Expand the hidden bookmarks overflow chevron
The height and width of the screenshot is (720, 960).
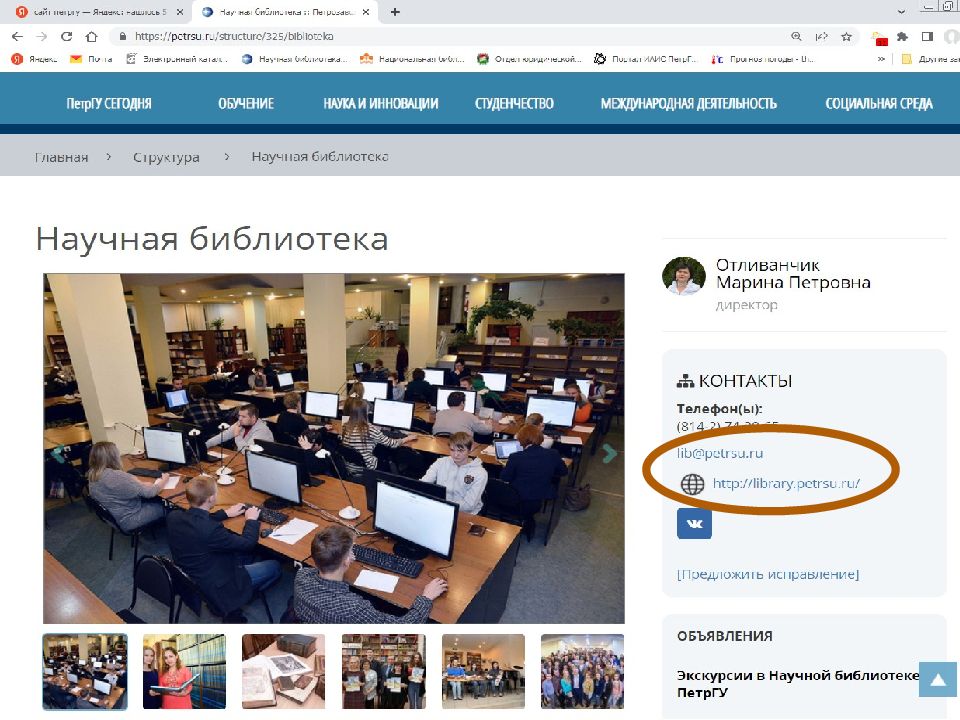tap(881, 59)
